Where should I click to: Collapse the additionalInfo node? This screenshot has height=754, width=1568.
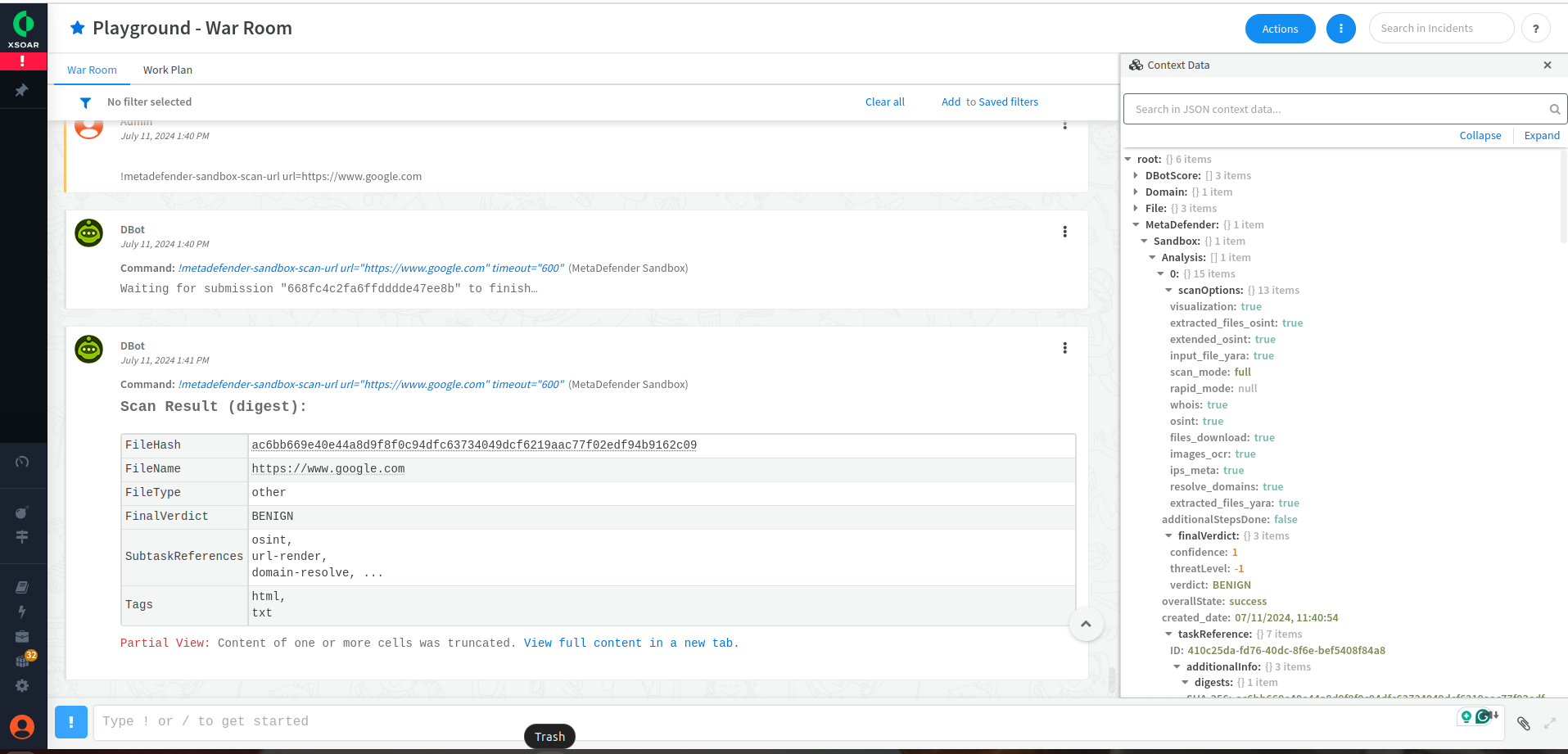click(x=1177, y=667)
